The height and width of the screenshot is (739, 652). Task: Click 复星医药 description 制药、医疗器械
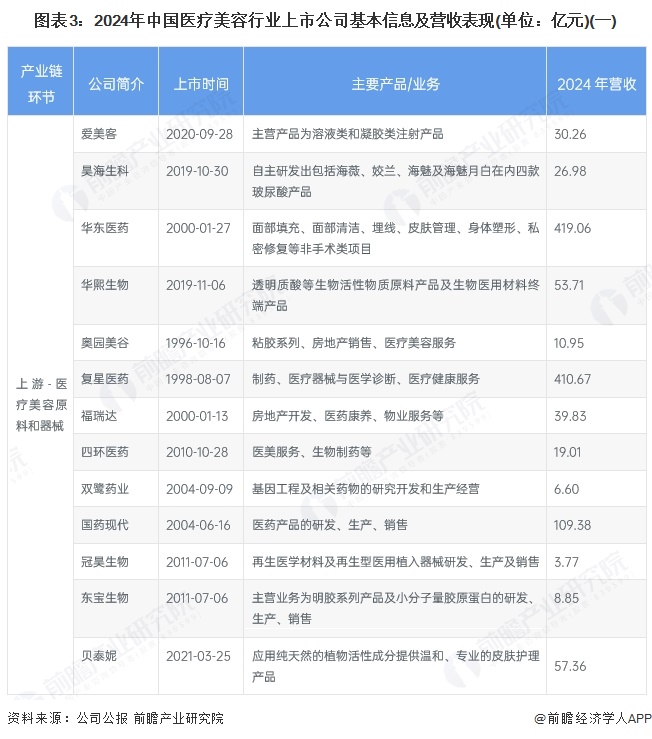tap(365, 379)
